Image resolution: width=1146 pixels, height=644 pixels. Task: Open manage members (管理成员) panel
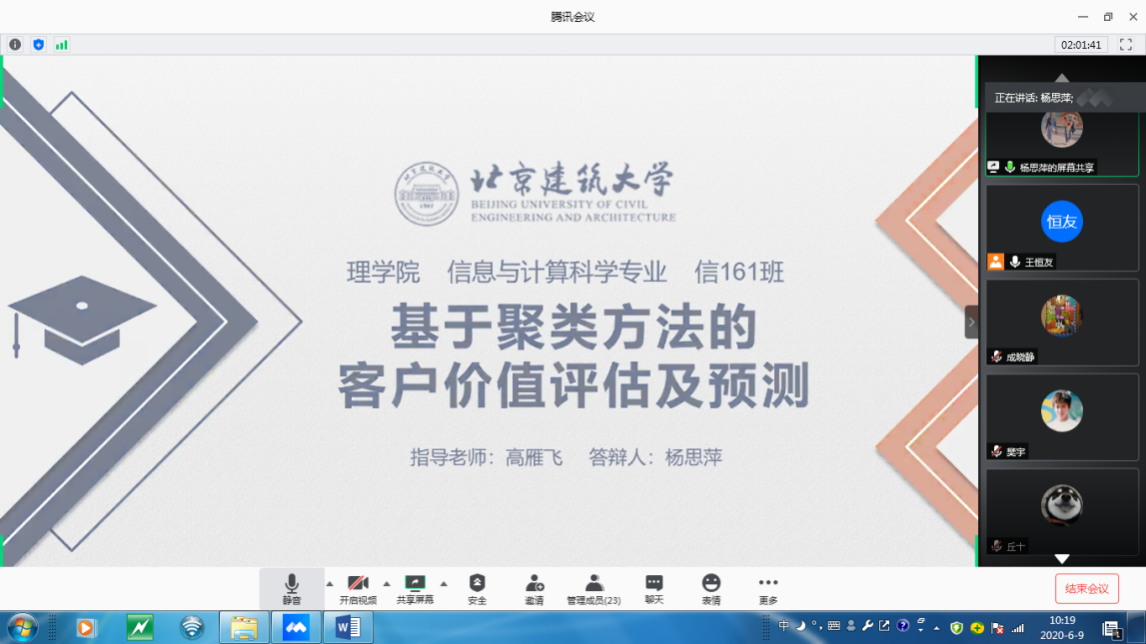click(594, 588)
